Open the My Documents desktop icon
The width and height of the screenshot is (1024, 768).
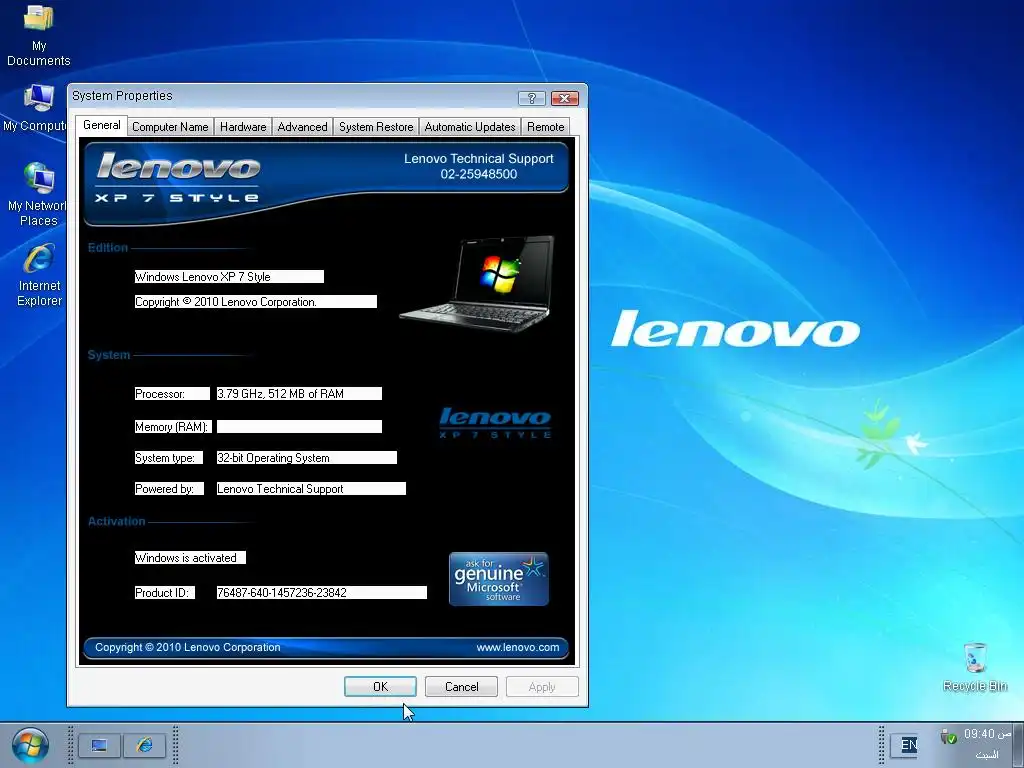39,35
